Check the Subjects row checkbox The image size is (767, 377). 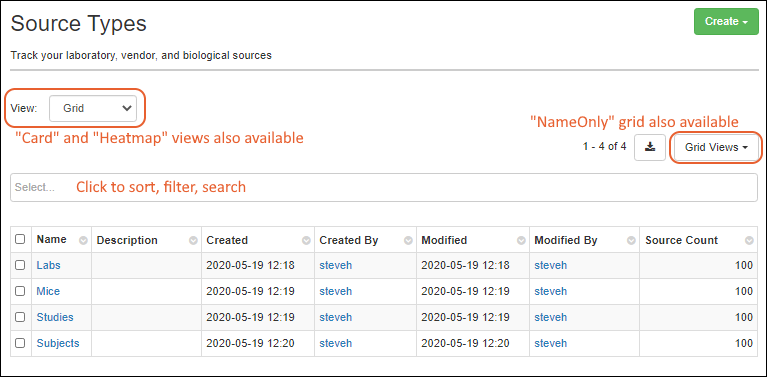pyautogui.click(x=20, y=343)
